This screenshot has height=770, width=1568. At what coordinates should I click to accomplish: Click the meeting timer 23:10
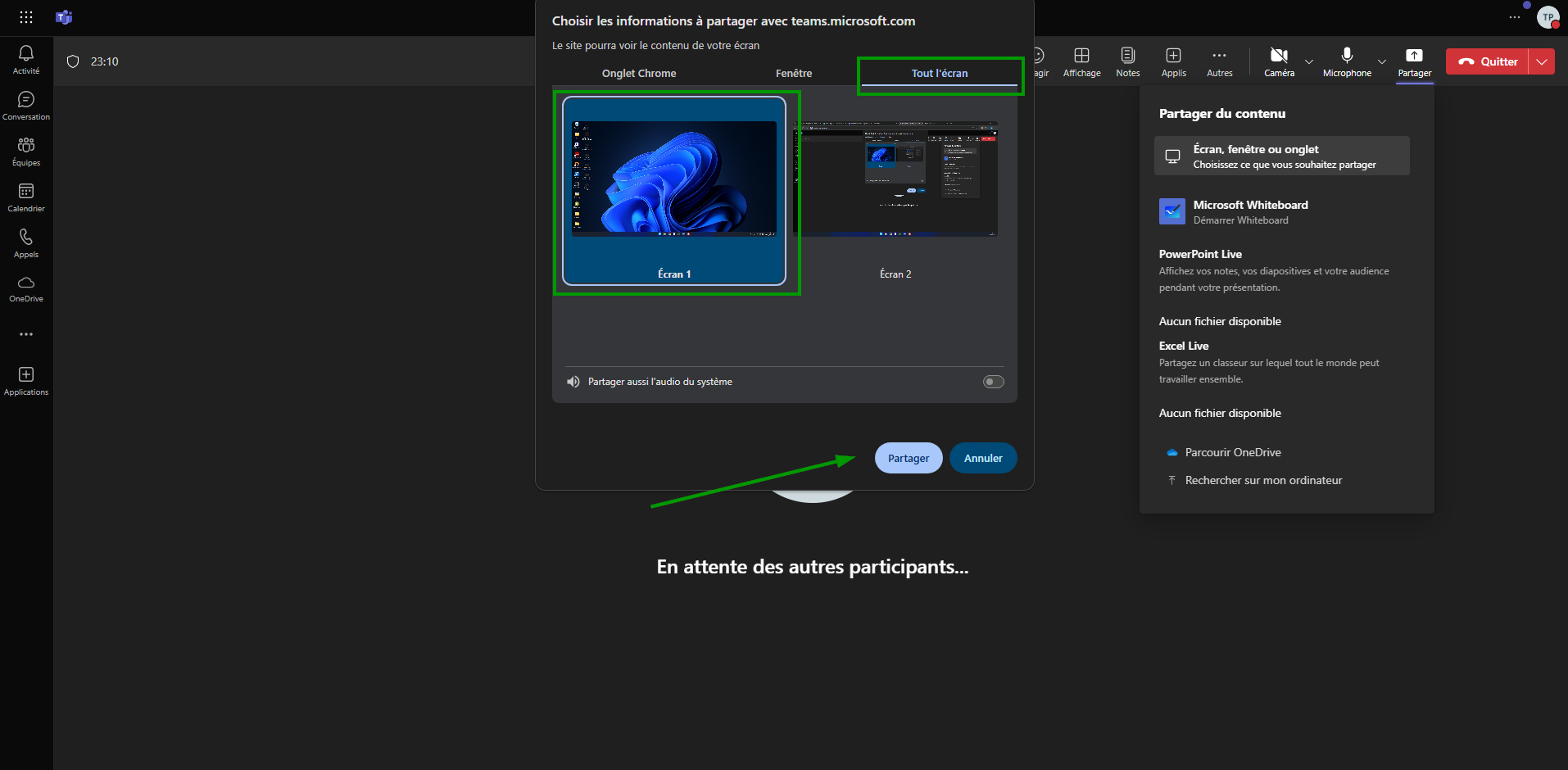pos(104,61)
